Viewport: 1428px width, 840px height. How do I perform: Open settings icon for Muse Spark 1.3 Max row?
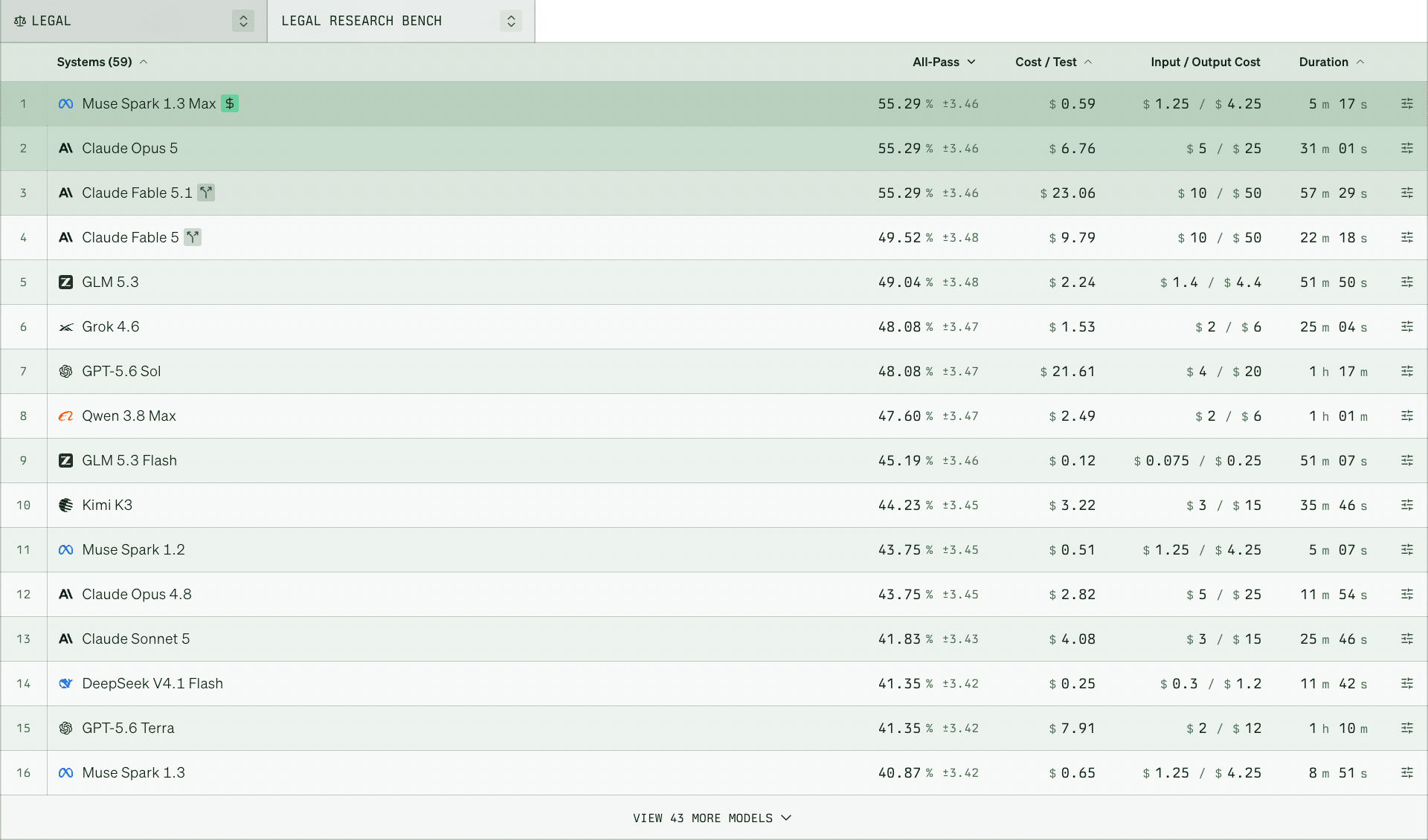pyautogui.click(x=1406, y=104)
